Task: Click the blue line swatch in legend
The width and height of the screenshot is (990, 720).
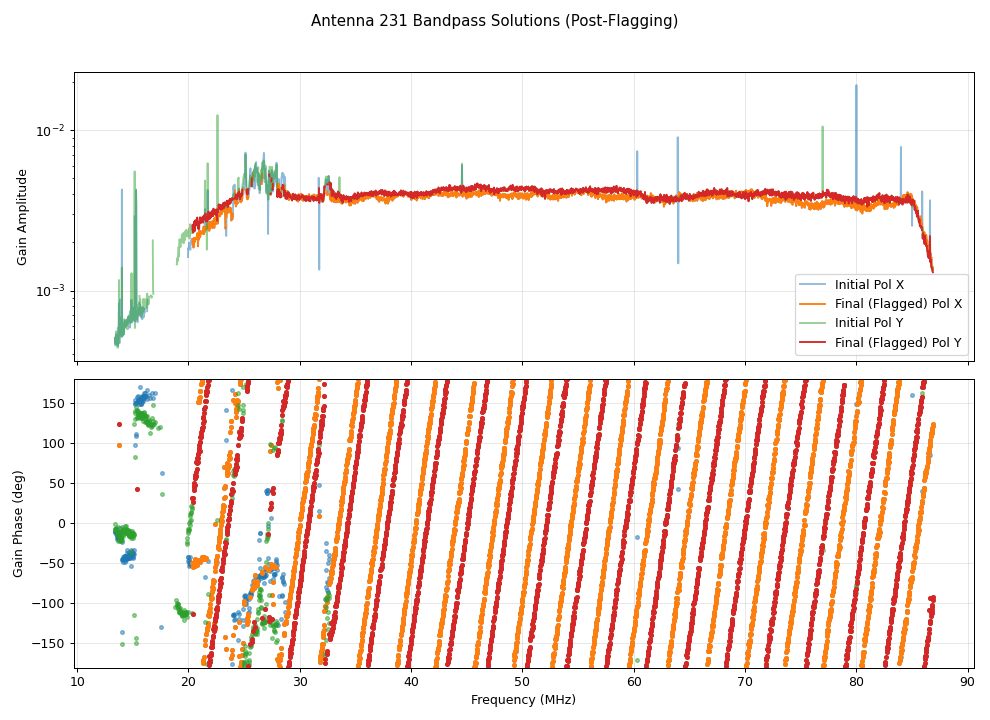Action: coord(815,285)
